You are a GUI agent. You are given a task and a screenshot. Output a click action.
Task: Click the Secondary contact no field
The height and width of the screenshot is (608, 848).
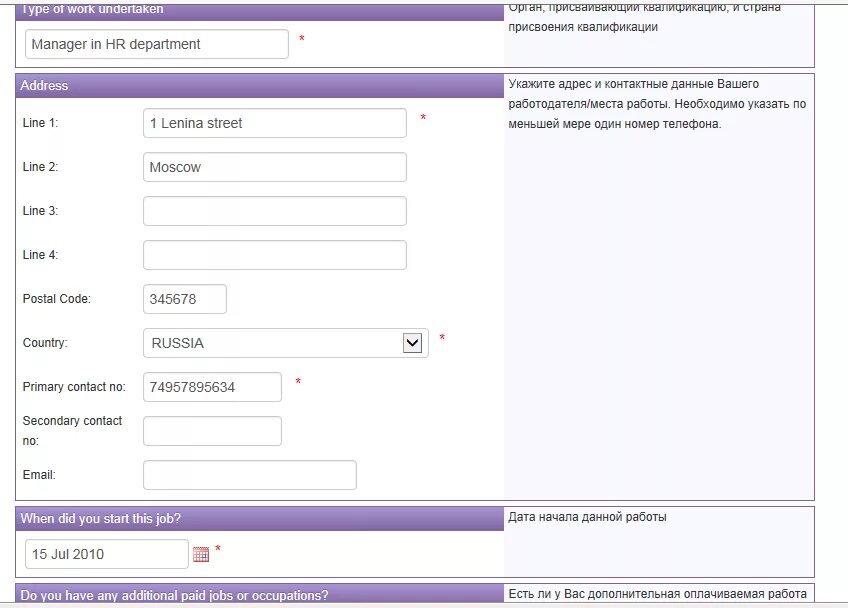coord(213,431)
